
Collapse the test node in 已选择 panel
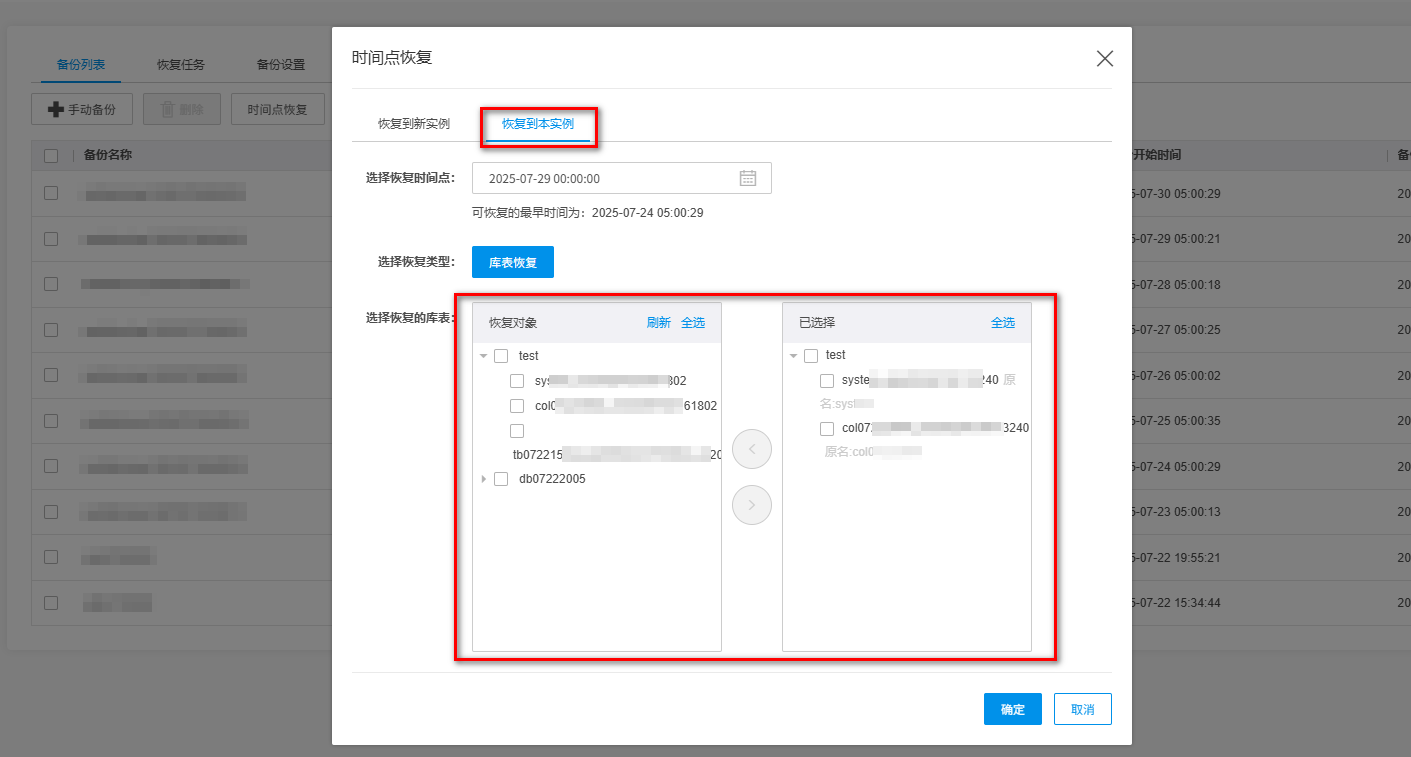pos(794,356)
